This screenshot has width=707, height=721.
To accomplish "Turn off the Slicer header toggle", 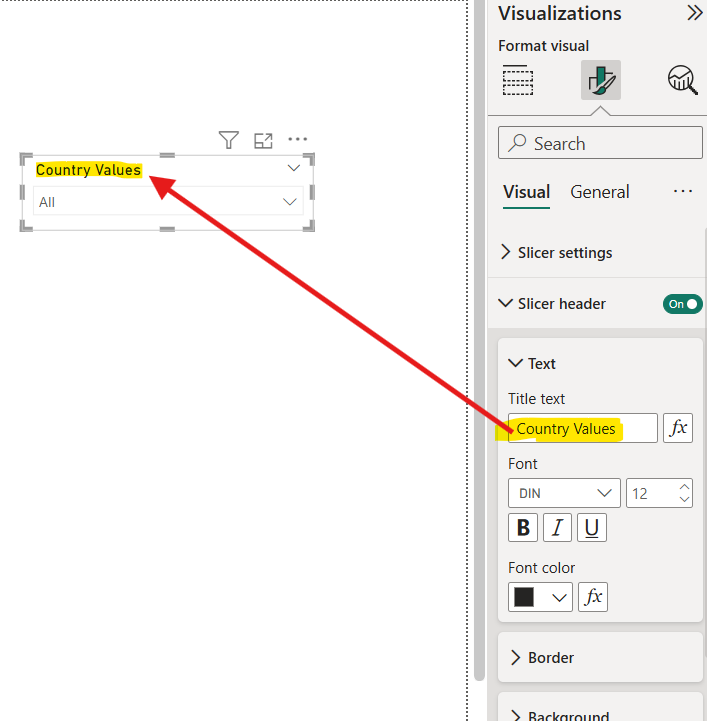I will click(682, 304).
